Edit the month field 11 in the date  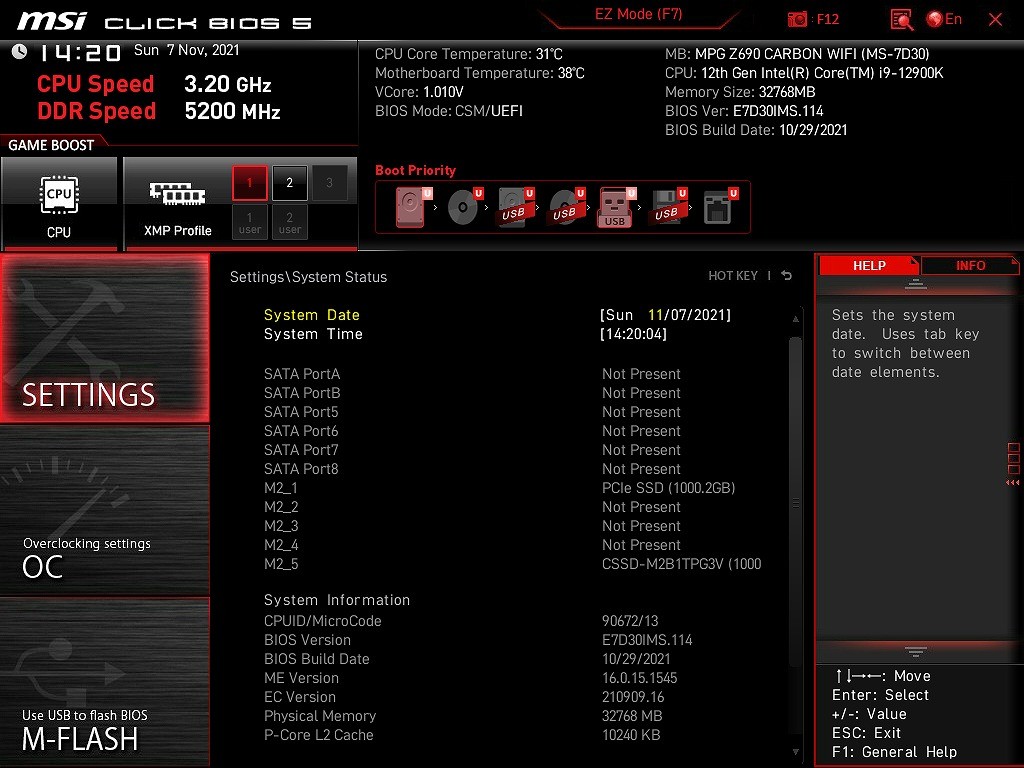pos(656,315)
